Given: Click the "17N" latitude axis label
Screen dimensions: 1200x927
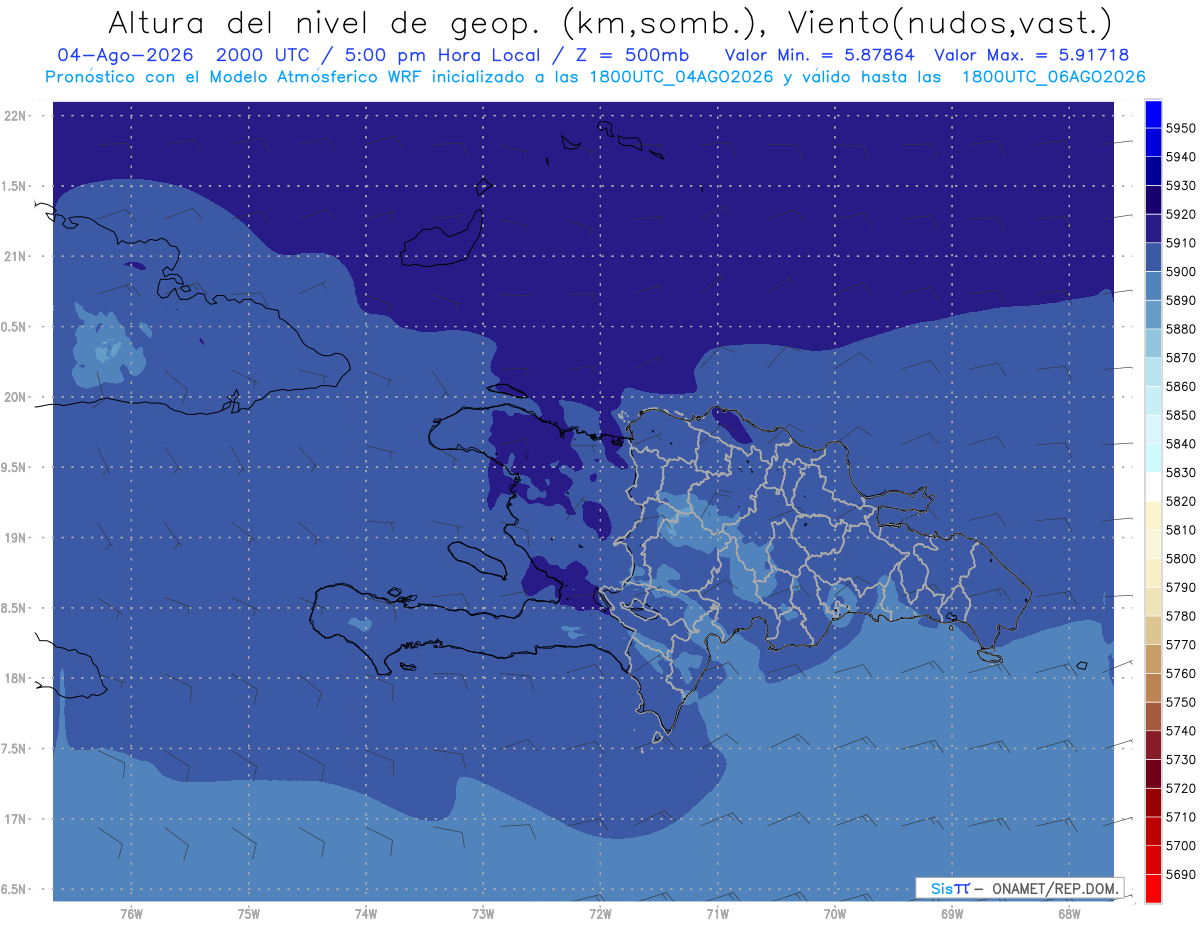Looking at the screenshot, I should (x=15, y=819).
